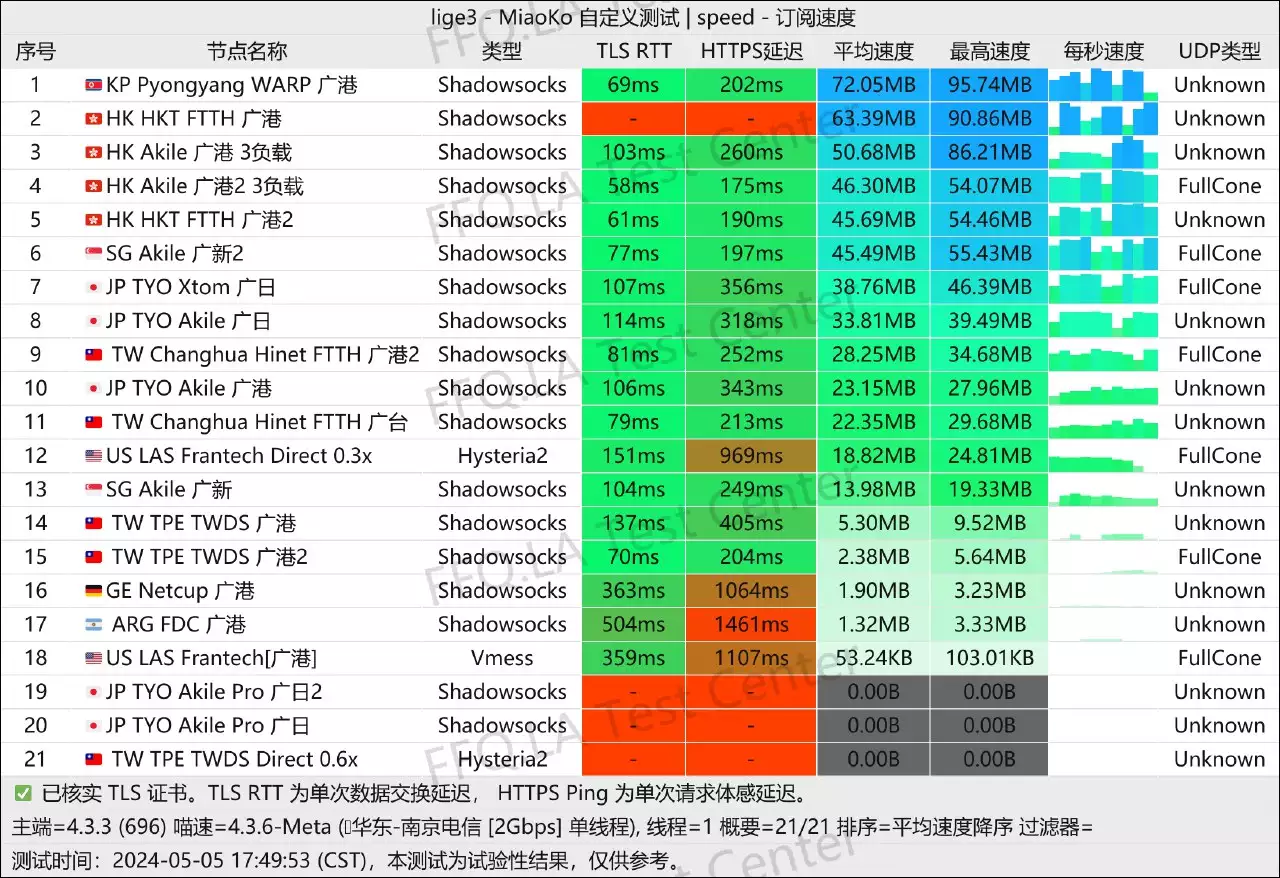Click the green TLS verified checkmark icon
1280x878 pixels.
22,794
